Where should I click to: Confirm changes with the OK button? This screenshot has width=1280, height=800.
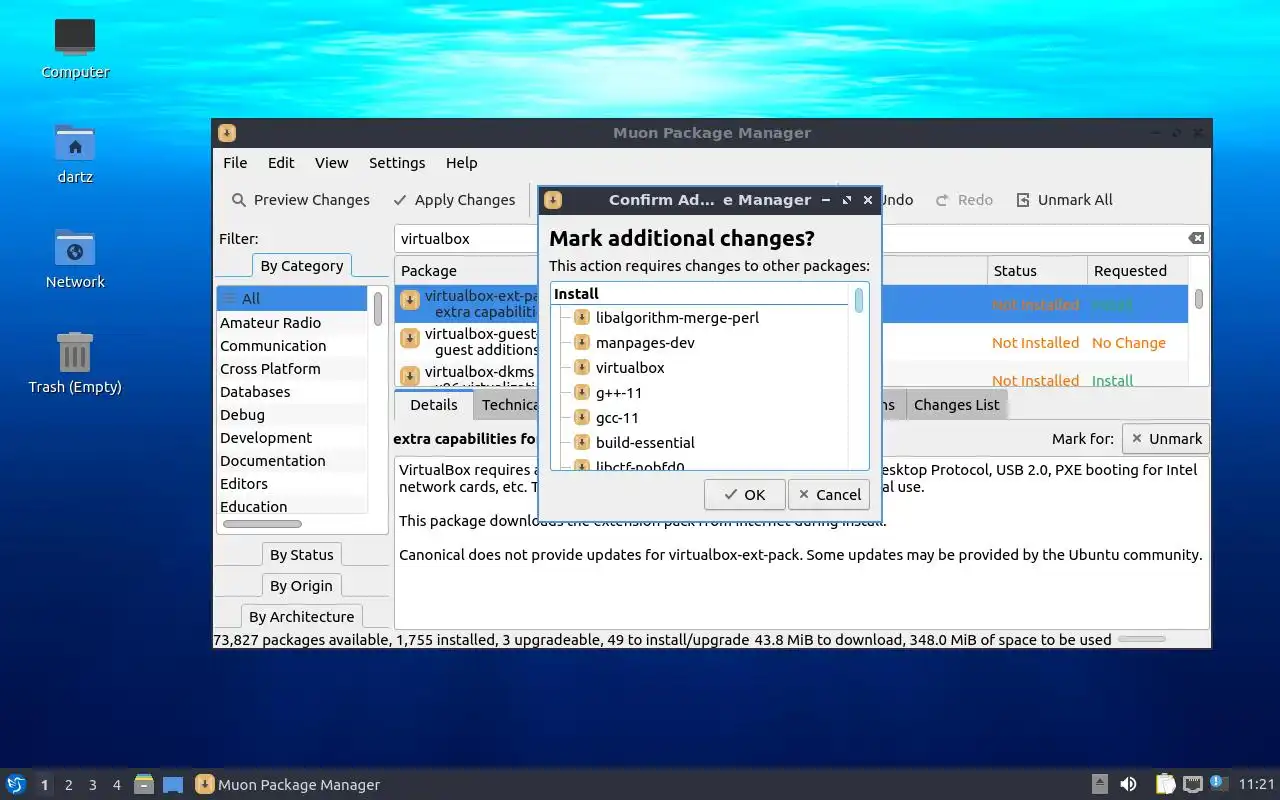click(x=744, y=495)
